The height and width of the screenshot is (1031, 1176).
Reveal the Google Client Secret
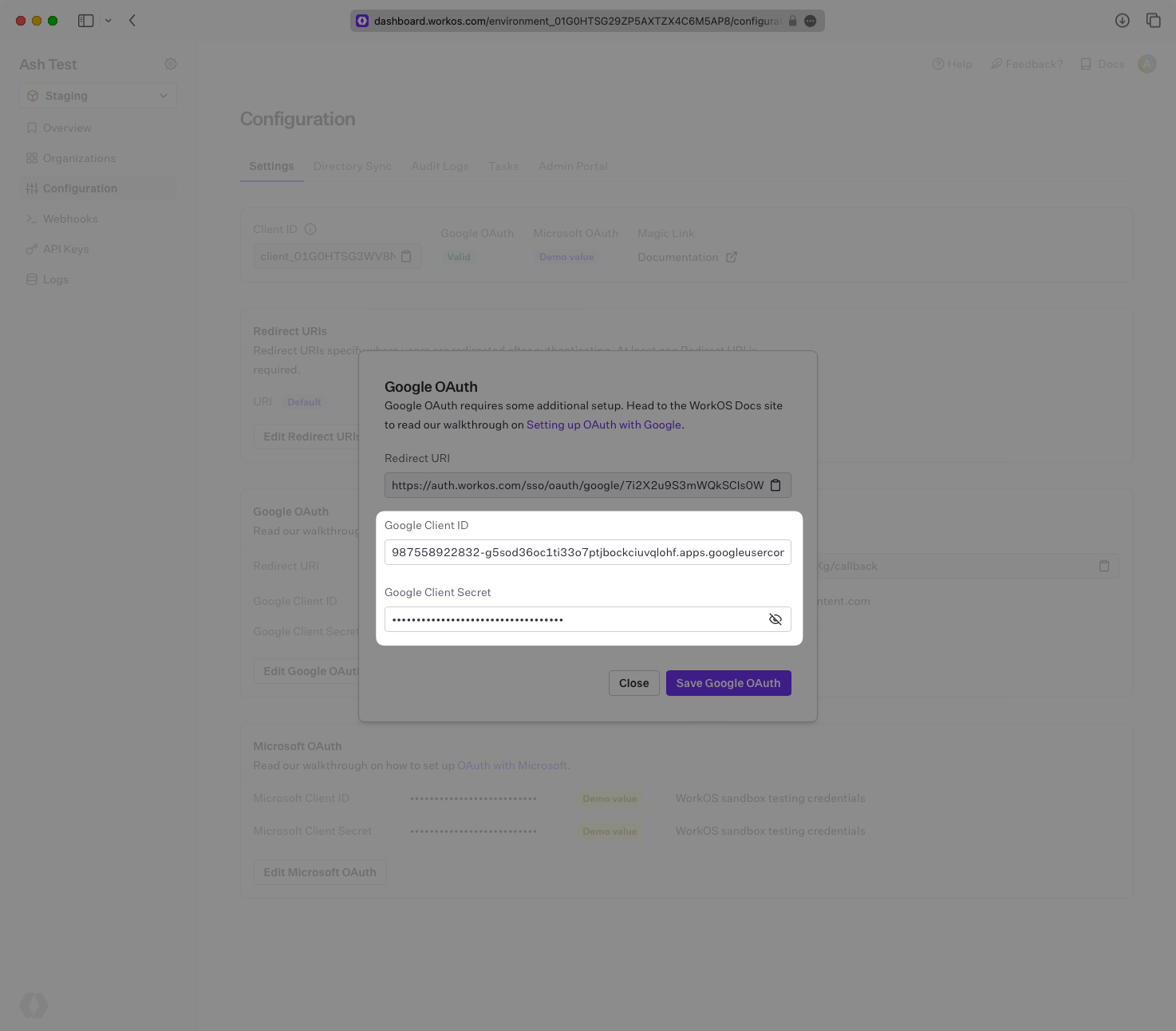click(775, 618)
